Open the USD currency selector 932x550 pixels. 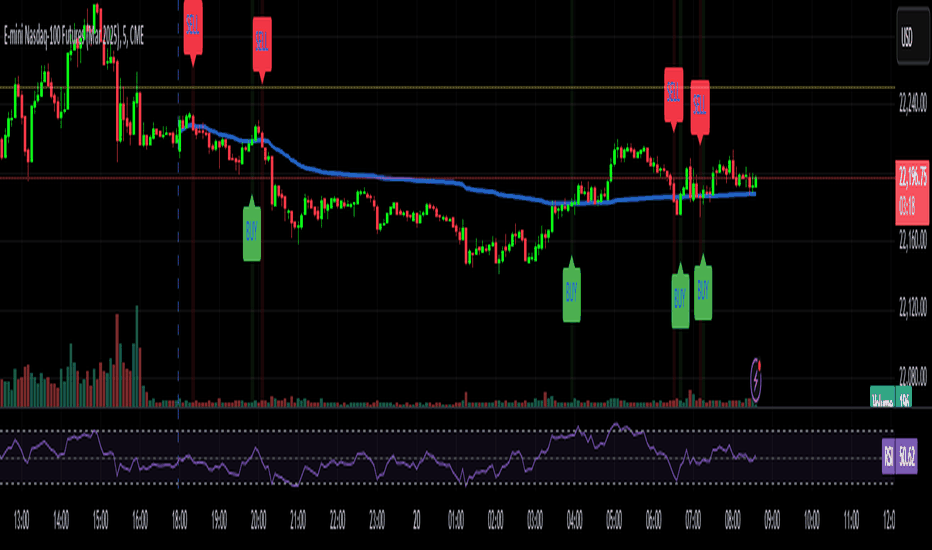913,36
